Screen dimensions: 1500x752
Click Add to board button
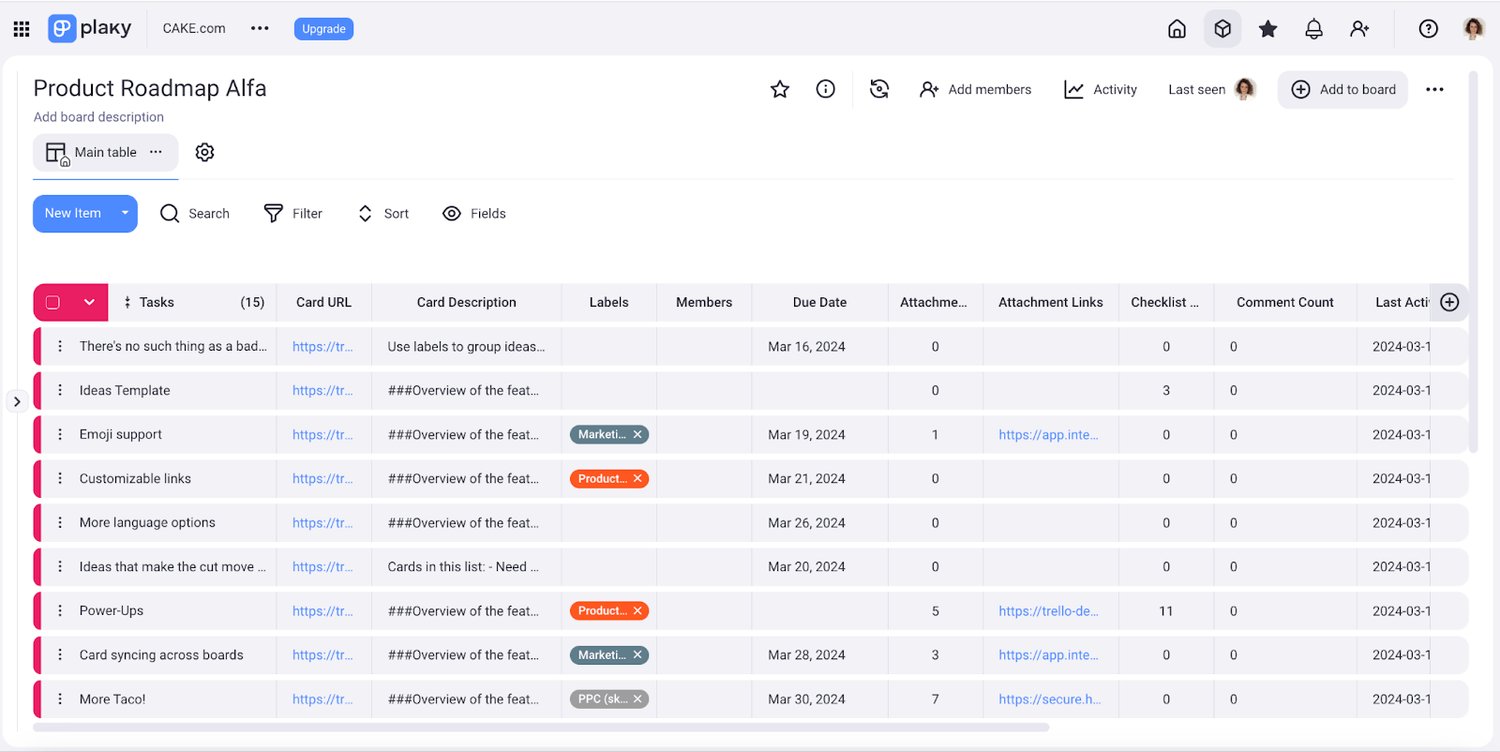coord(1343,89)
